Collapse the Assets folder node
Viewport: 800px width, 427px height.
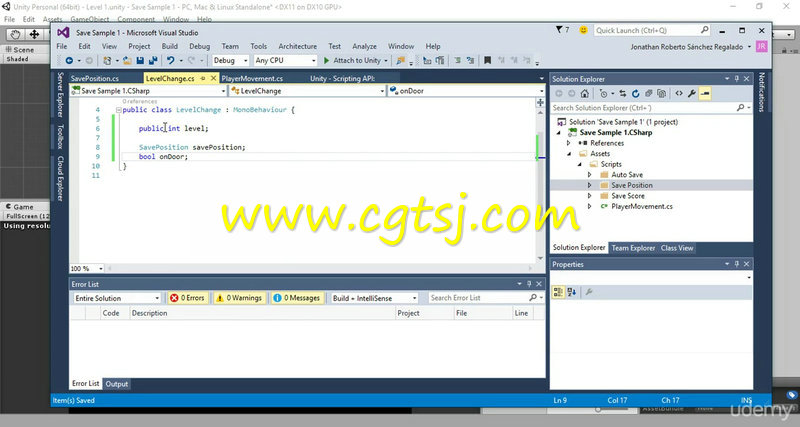pyautogui.click(x=569, y=154)
